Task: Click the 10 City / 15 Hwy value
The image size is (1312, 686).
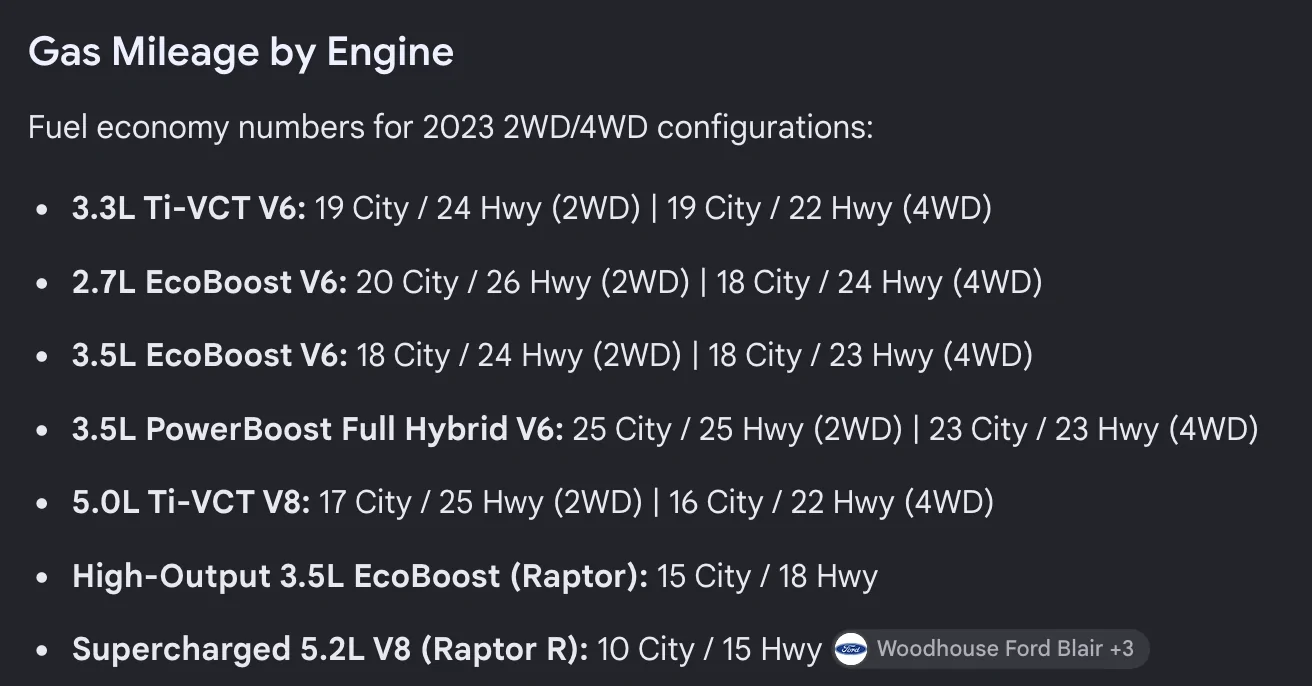Action: tap(709, 650)
